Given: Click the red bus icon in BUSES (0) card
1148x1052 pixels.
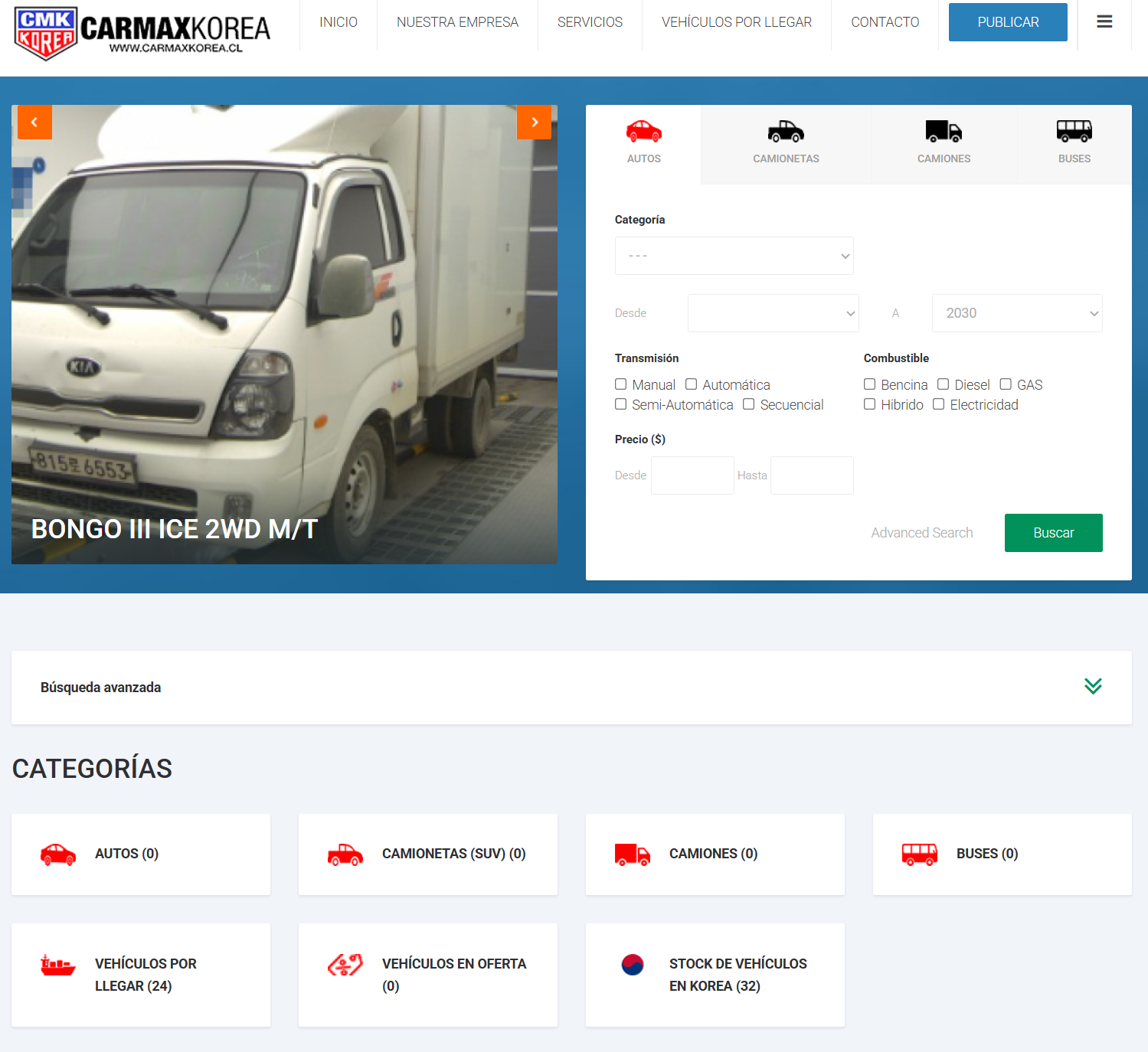Looking at the screenshot, I should tap(920, 854).
